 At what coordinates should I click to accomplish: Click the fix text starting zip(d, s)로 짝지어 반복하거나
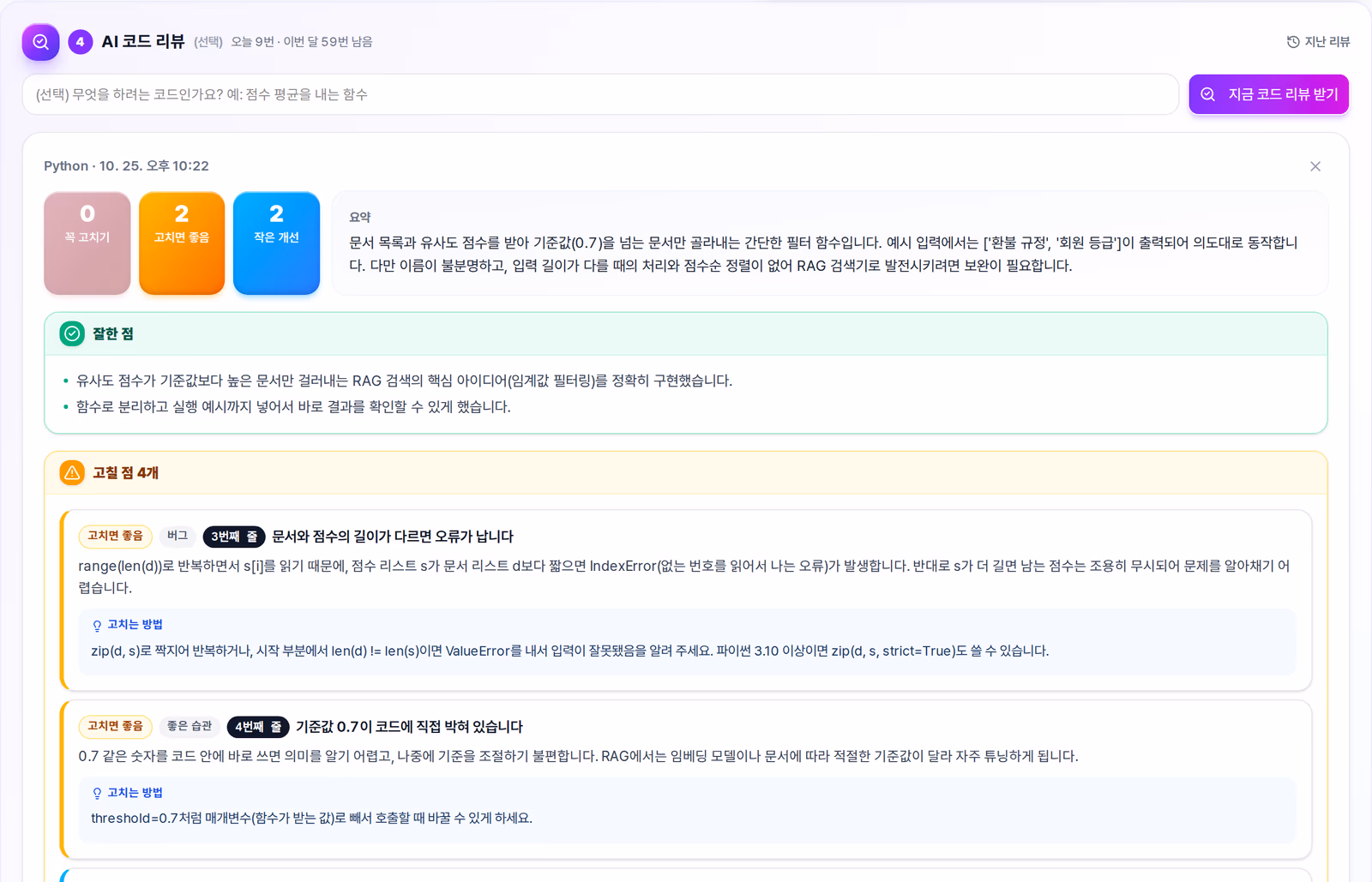(x=570, y=651)
